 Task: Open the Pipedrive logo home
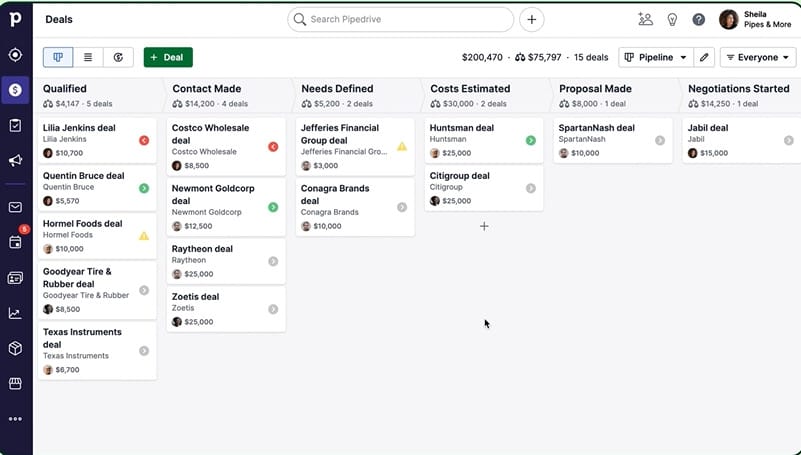tap(15, 19)
